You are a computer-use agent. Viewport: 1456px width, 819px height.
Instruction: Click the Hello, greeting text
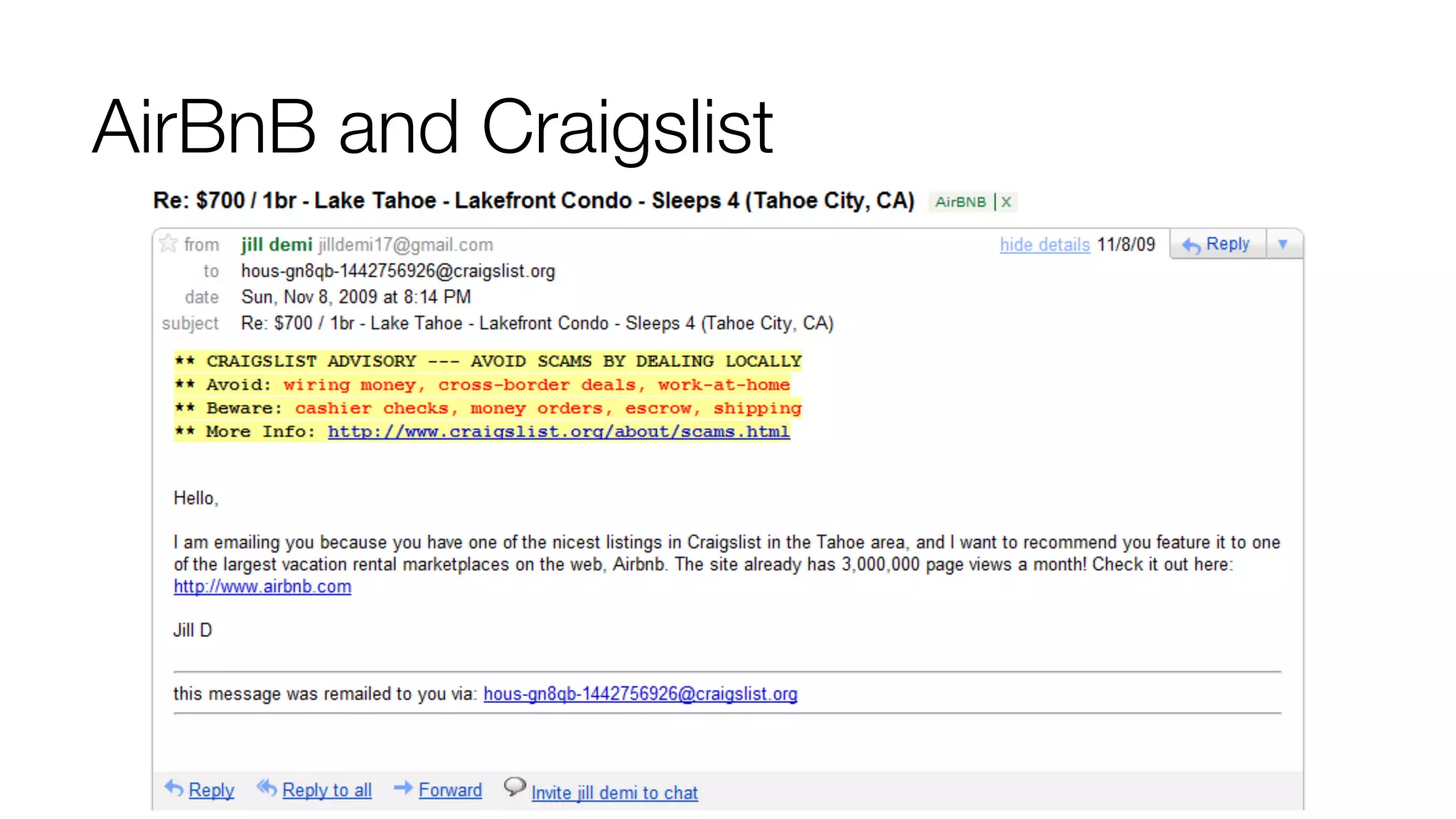(x=196, y=498)
